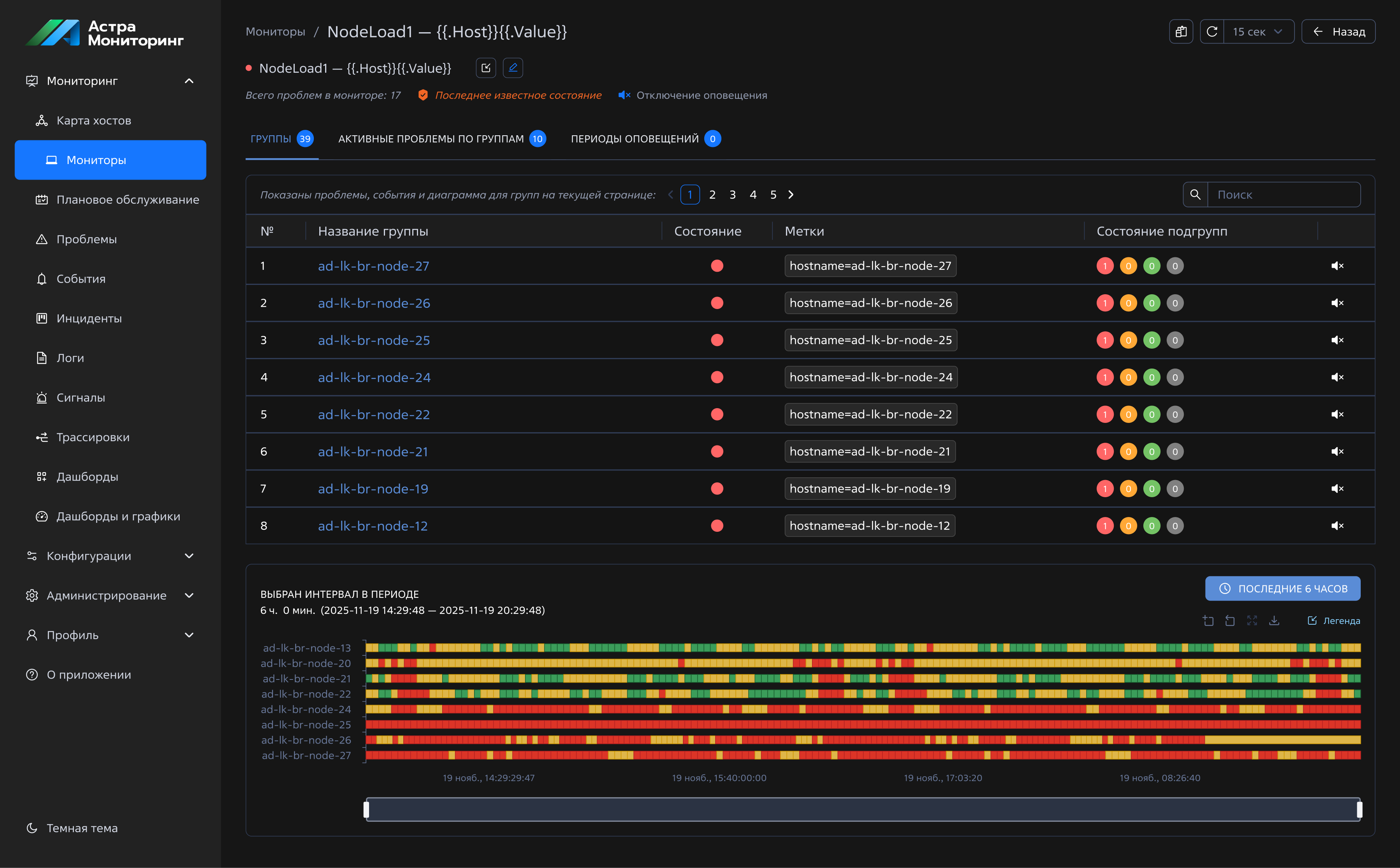Click the fullscreen expand icon above chart
This screenshot has height=868, width=1400.
click(x=1252, y=620)
